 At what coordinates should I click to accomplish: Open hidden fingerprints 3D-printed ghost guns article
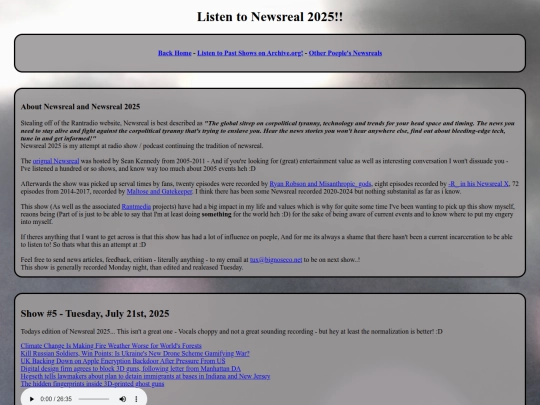click(92, 384)
